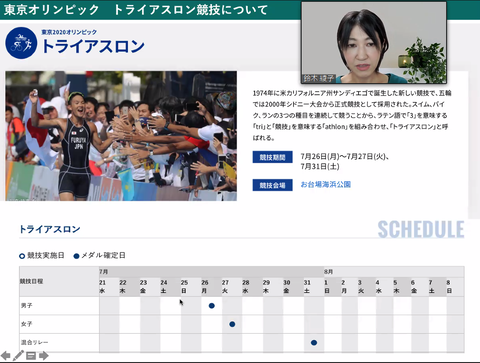
Task: Click the date text 7月31日(土)
Action: 320,166
